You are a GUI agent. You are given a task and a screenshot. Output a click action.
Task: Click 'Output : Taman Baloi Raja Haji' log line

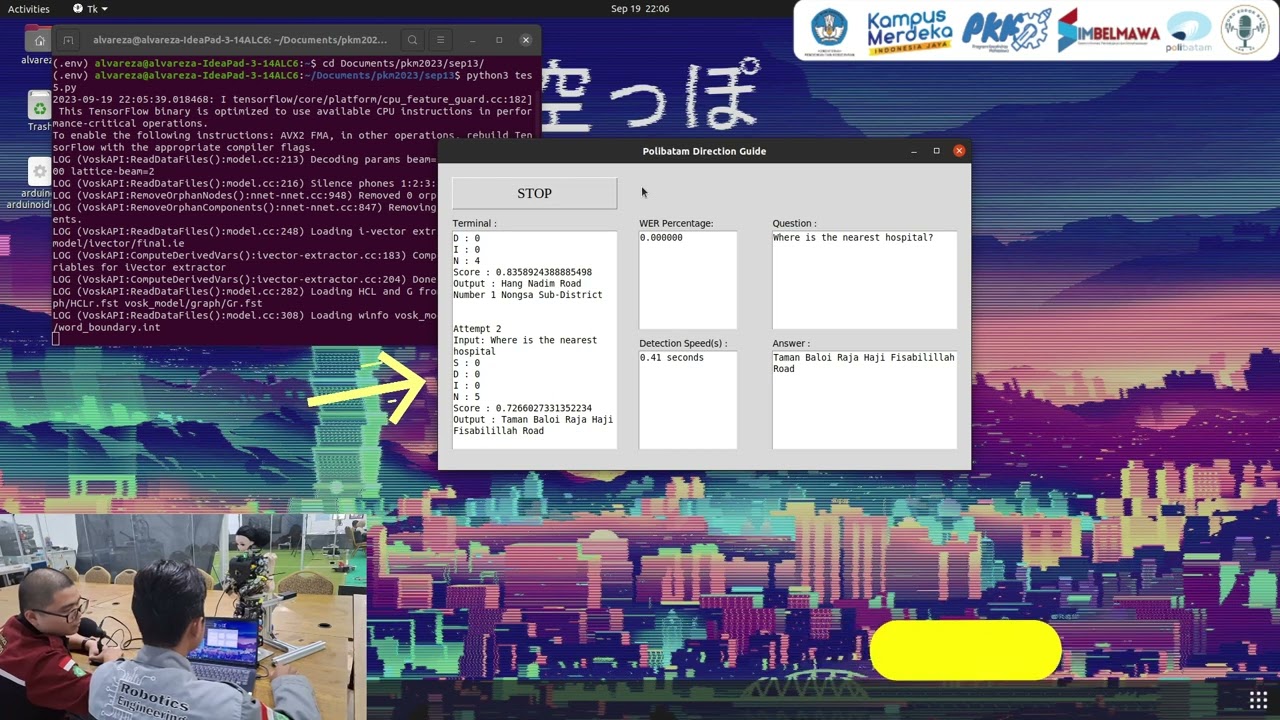pyautogui.click(x=533, y=420)
